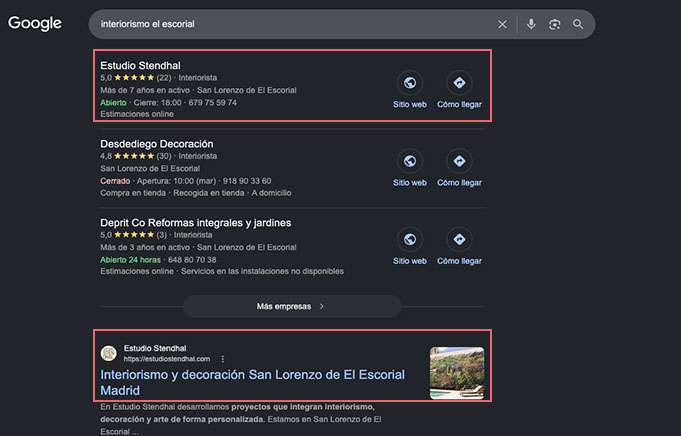Click Cómo llegar label for Desdediego Decoración
The width and height of the screenshot is (681, 436).
click(459, 183)
